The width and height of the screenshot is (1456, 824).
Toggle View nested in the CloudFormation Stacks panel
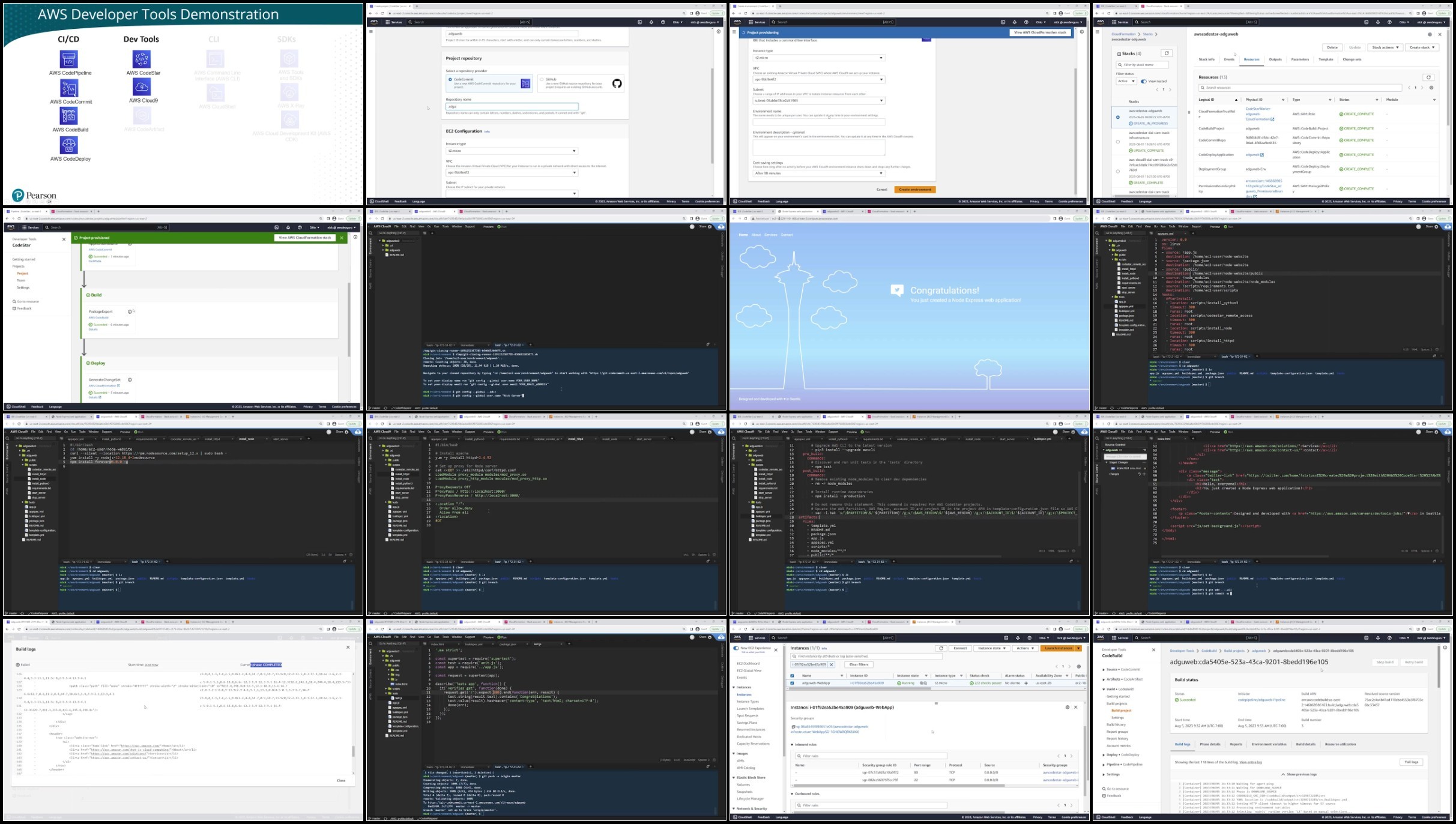coord(1144,81)
